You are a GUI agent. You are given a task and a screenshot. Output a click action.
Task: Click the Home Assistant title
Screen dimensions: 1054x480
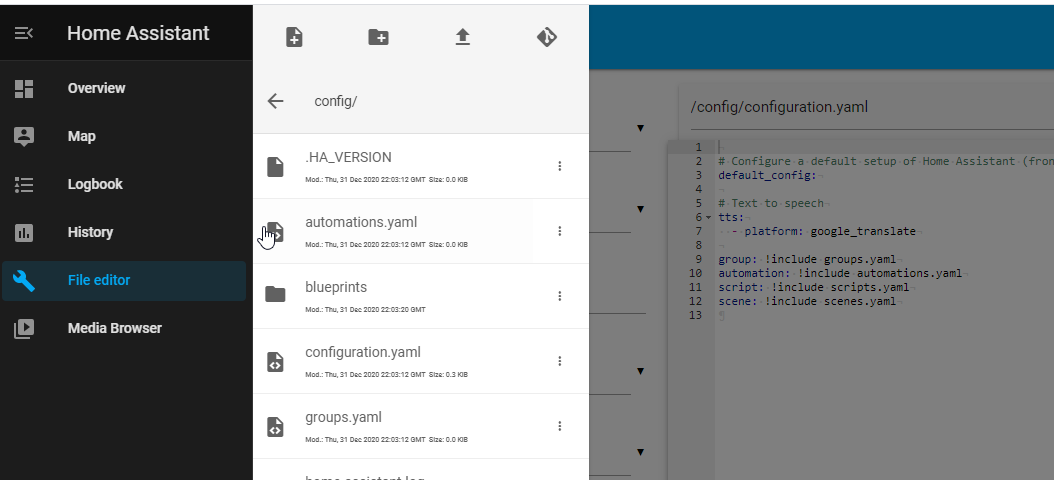[138, 33]
